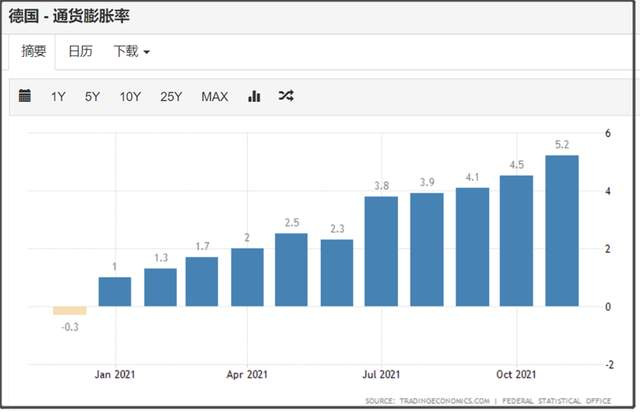Click the 5.2 value label
This screenshot has width=640, height=412.
[562, 145]
